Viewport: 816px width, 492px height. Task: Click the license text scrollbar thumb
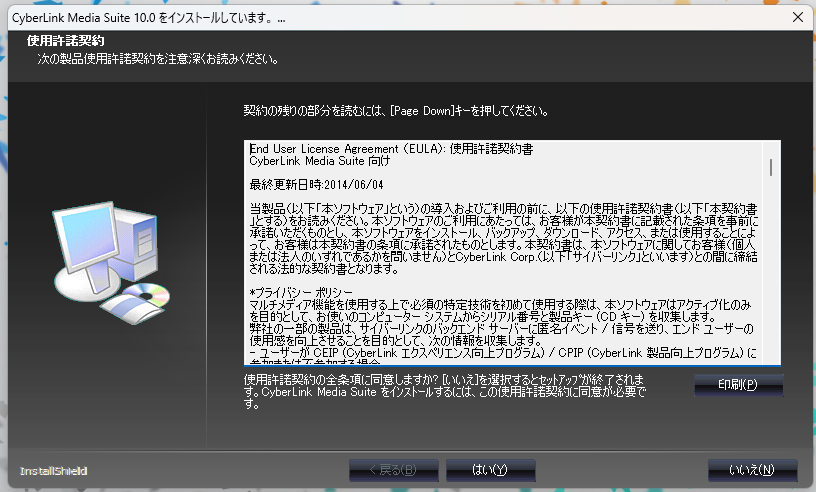[x=771, y=167]
